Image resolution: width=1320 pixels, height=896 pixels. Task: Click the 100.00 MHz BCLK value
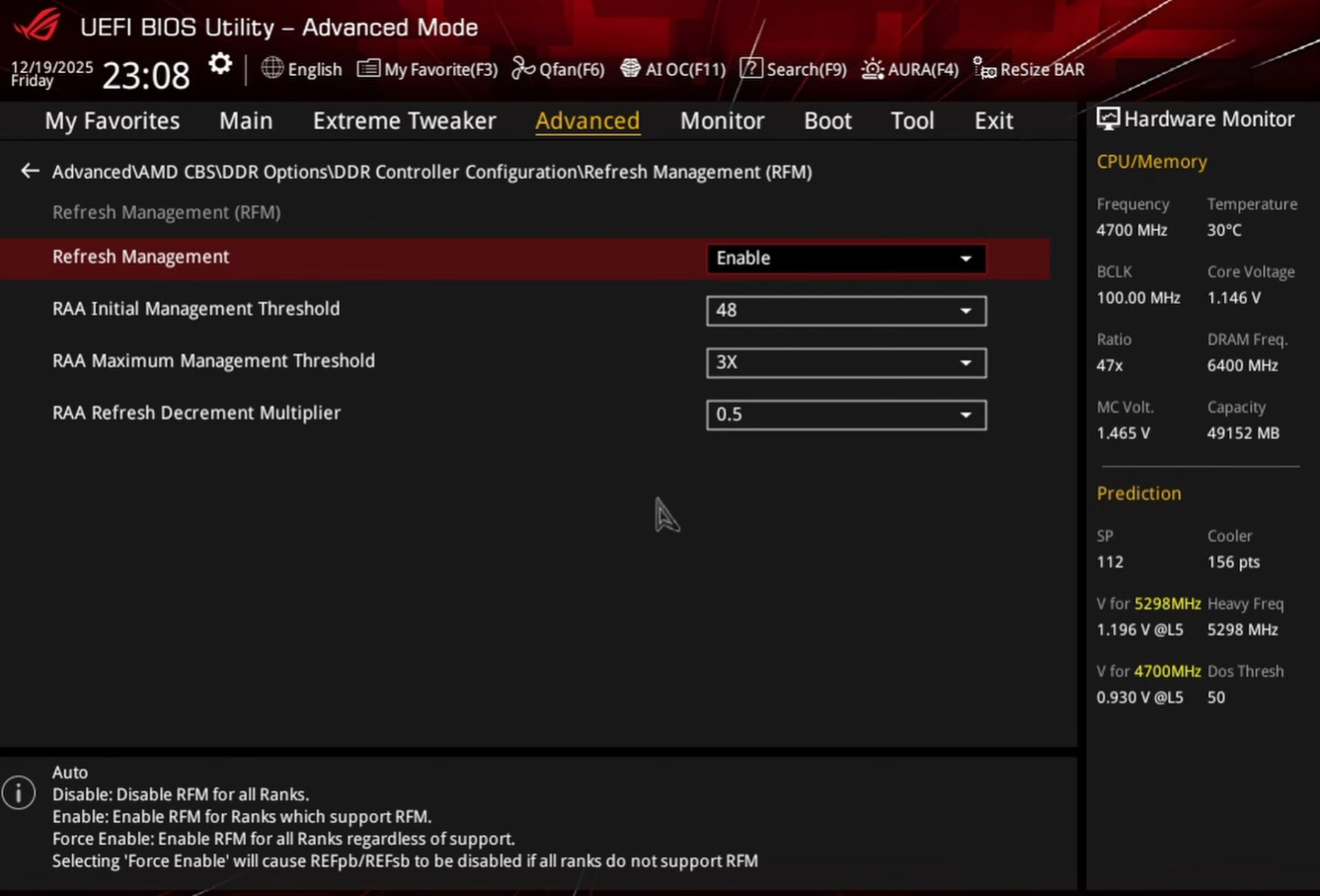1138,298
